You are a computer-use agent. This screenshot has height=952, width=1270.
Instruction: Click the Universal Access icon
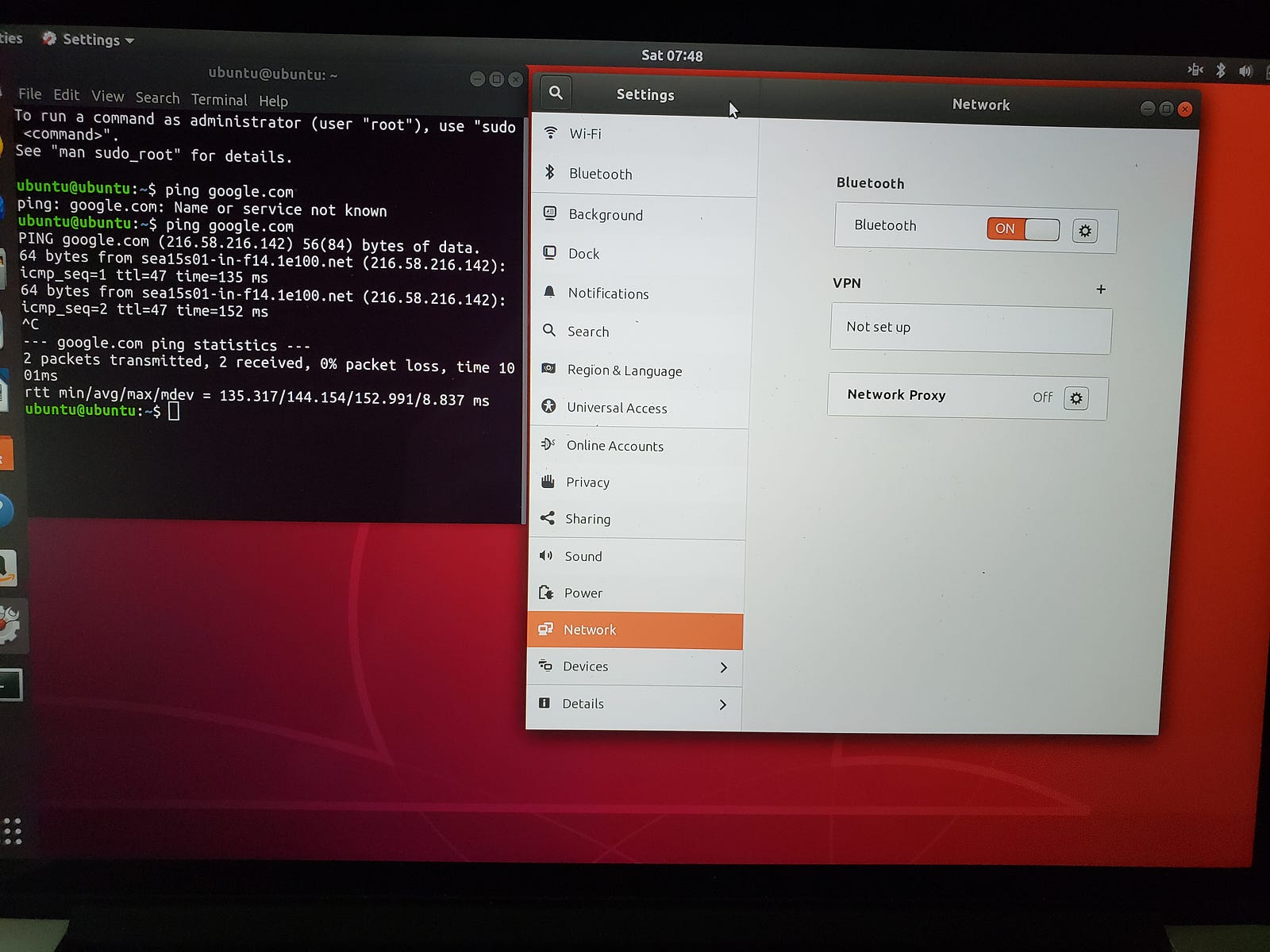pos(548,405)
